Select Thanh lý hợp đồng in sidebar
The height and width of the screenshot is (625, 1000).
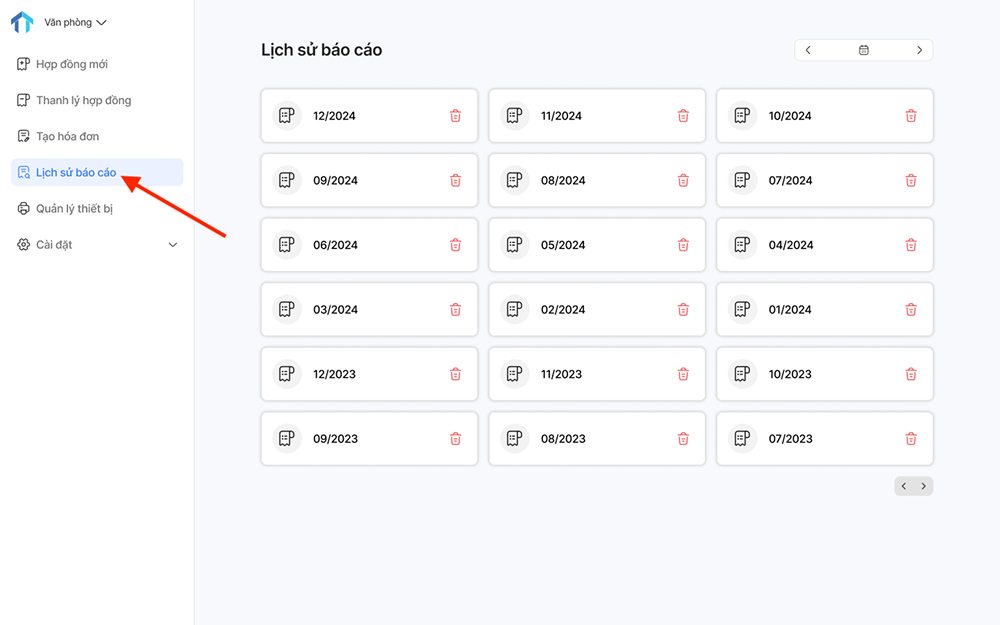(x=83, y=100)
